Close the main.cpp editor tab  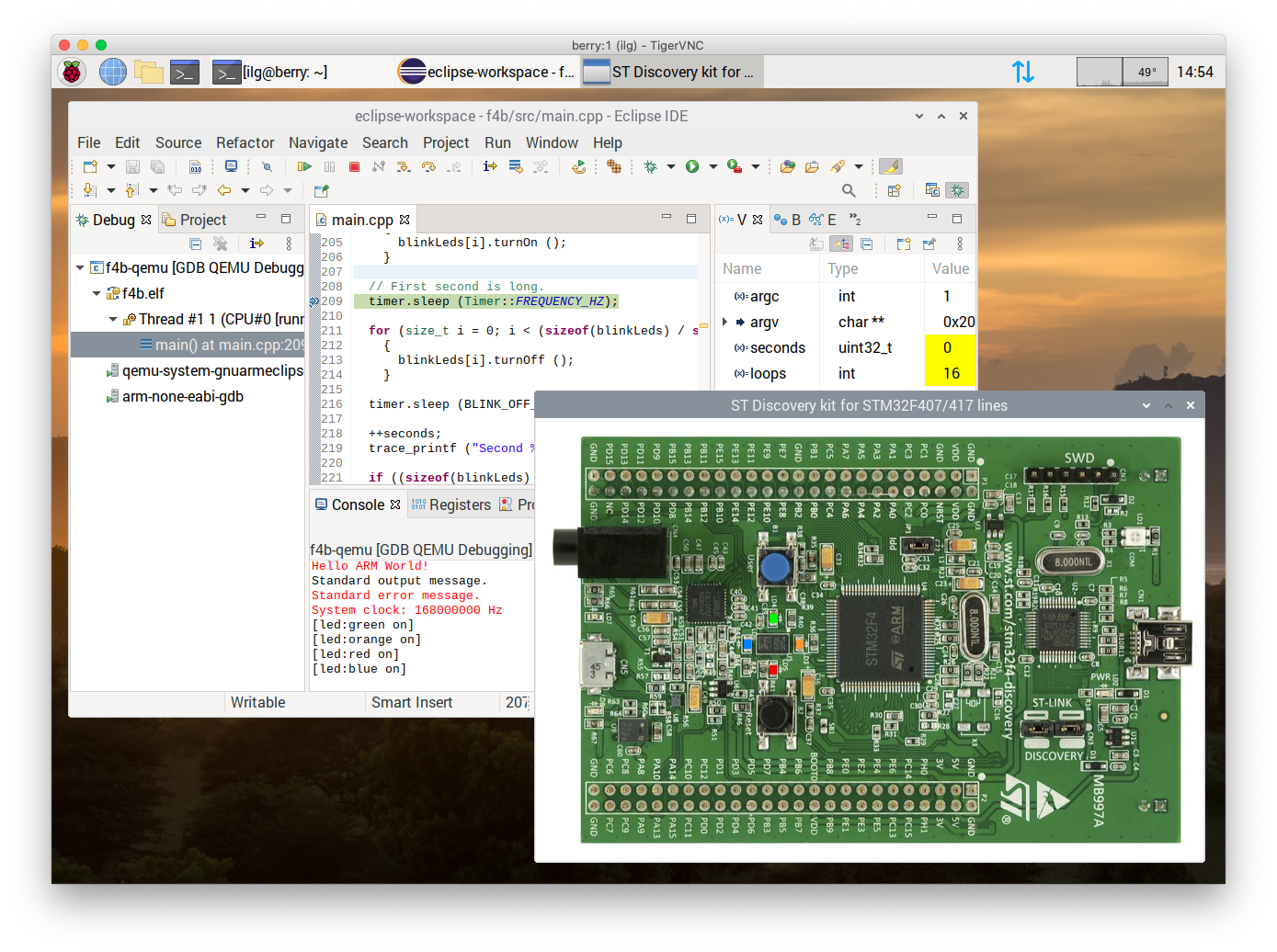(405, 220)
